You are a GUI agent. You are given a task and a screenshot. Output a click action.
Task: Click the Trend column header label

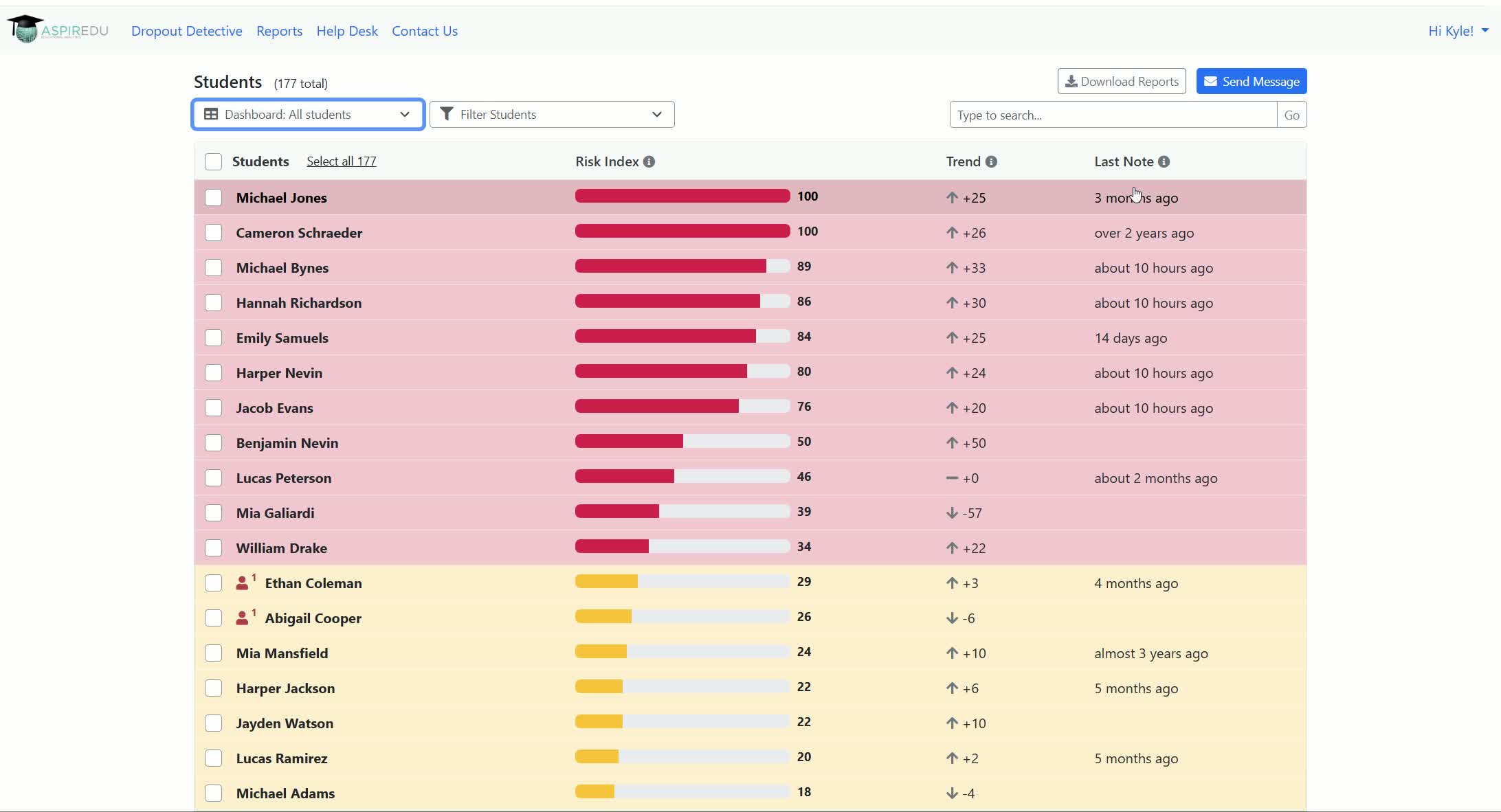(x=964, y=161)
